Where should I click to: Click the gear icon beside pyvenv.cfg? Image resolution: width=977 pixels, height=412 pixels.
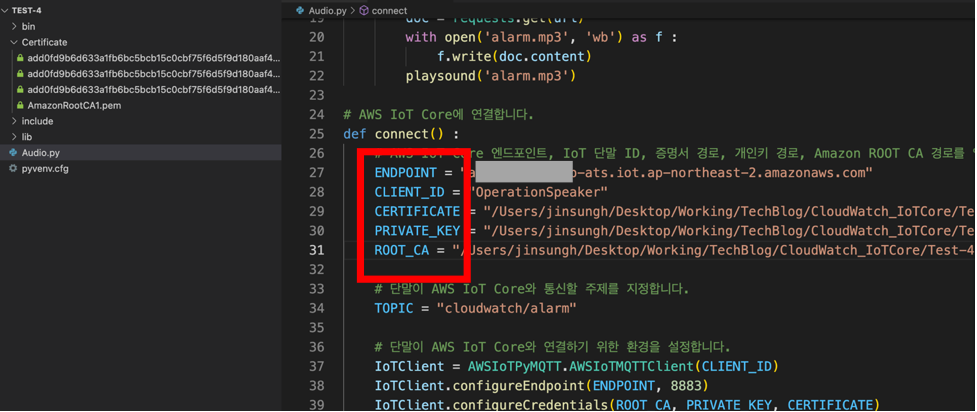(x=13, y=168)
